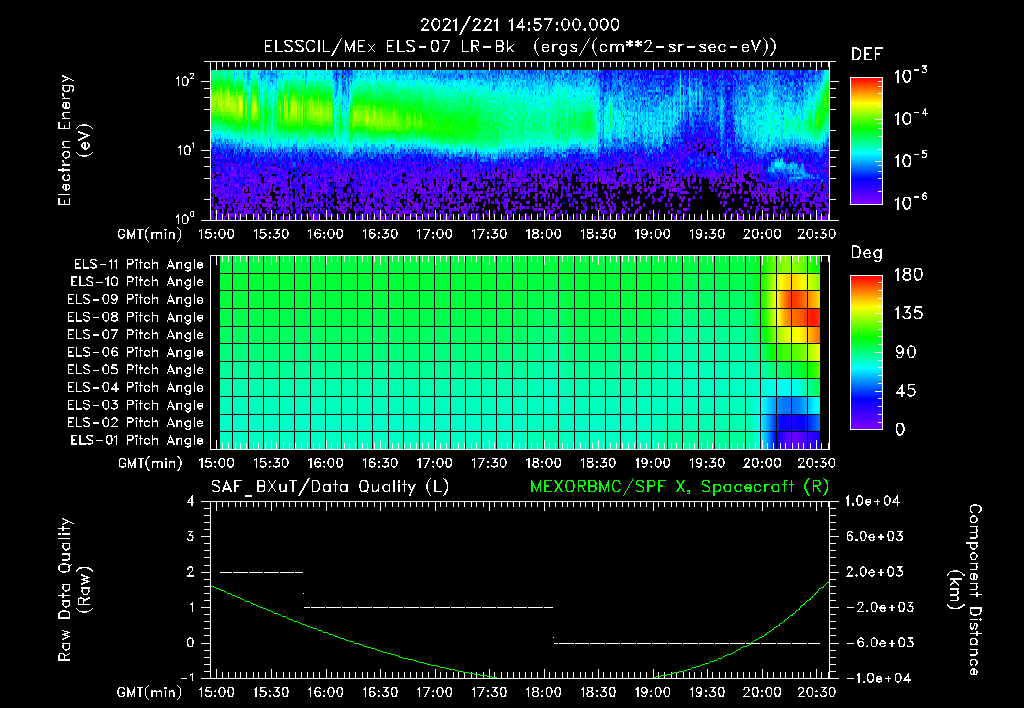1024x708 pixels.
Task: Click 18:30 tick label under pitch angle panel
Action: pos(598,463)
